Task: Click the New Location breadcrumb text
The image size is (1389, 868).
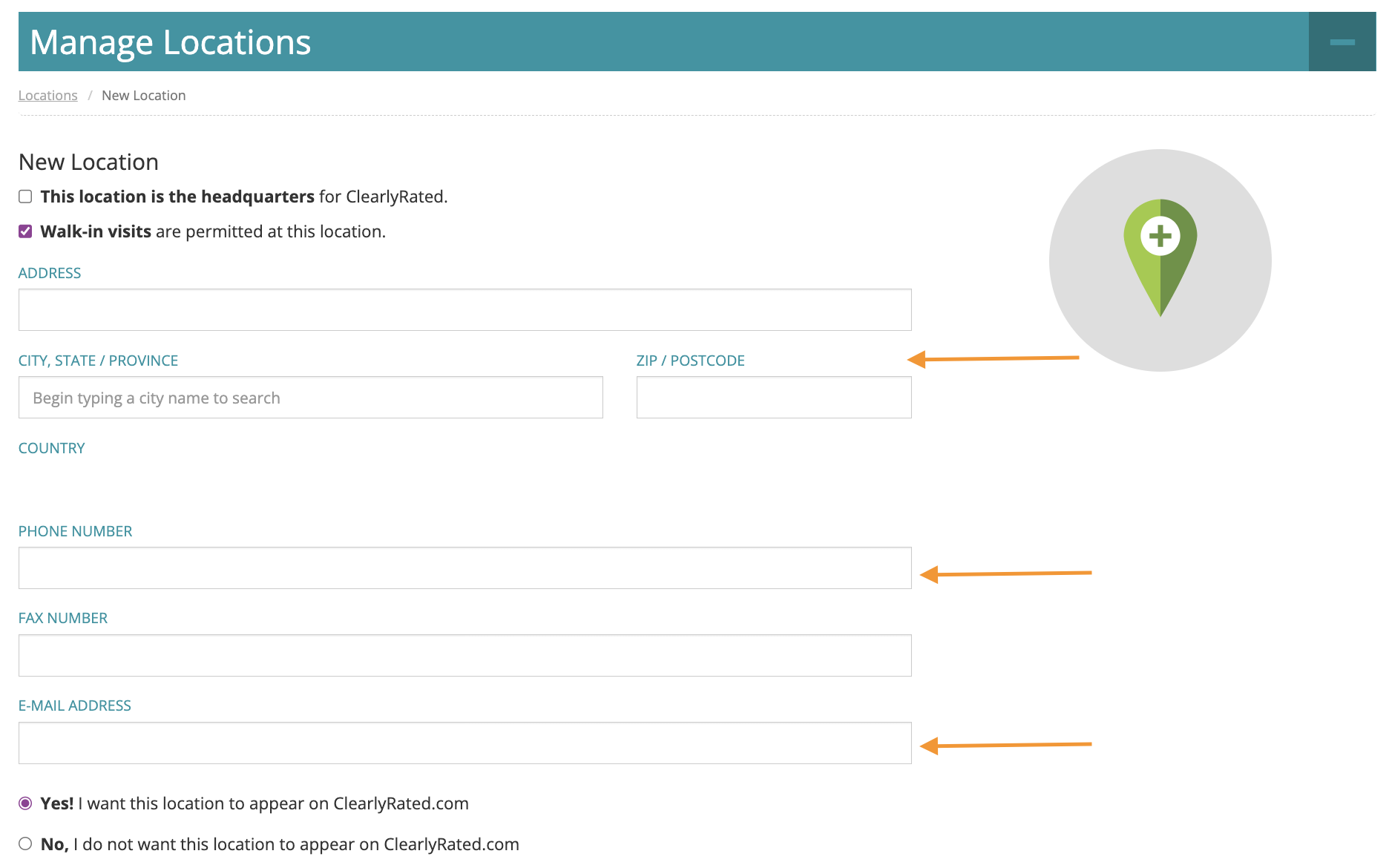Action: [x=143, y=95]
